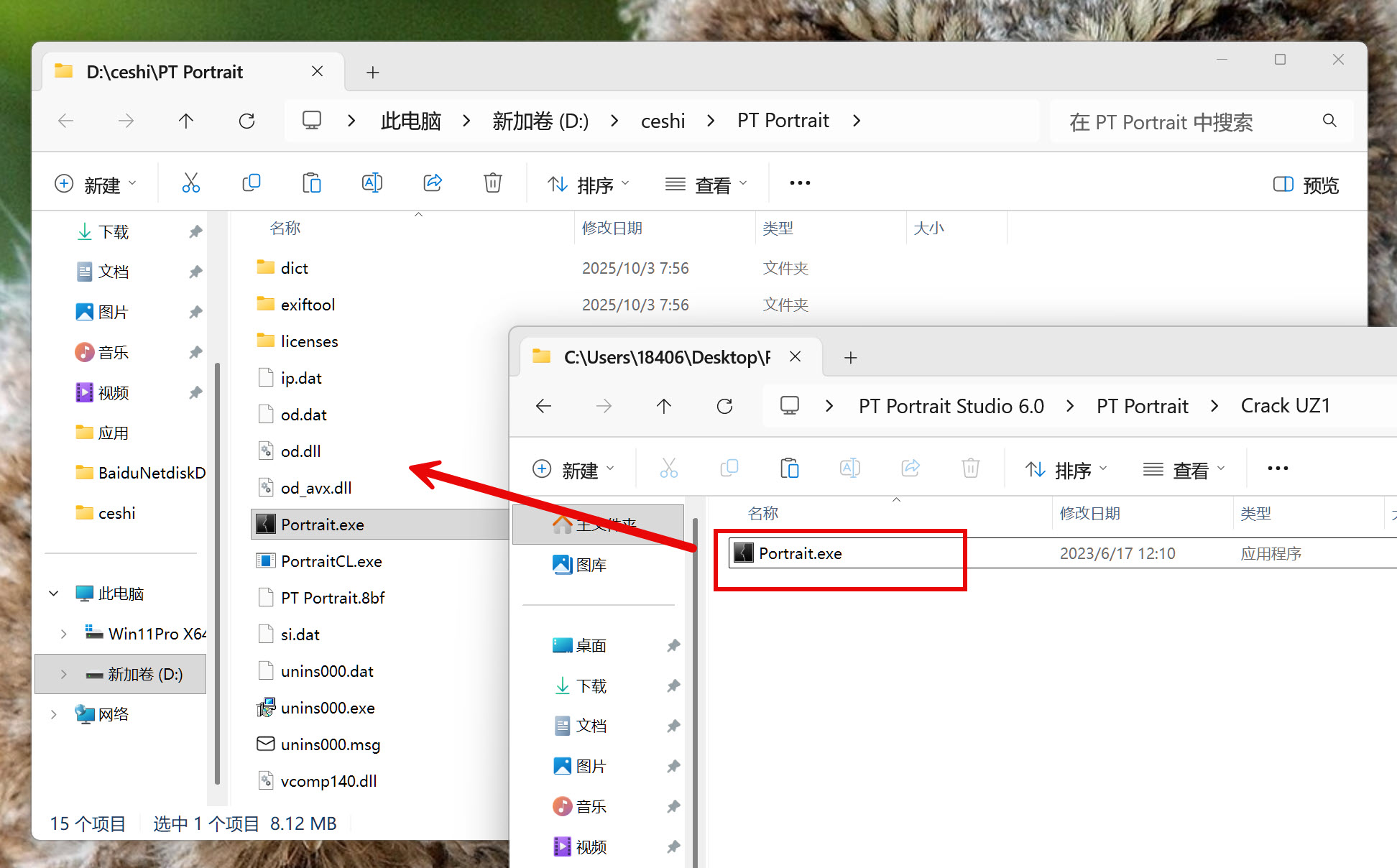1397x868 pixels.
Task: Open the 查看 view dropdown in front window
Action: 1183,470
